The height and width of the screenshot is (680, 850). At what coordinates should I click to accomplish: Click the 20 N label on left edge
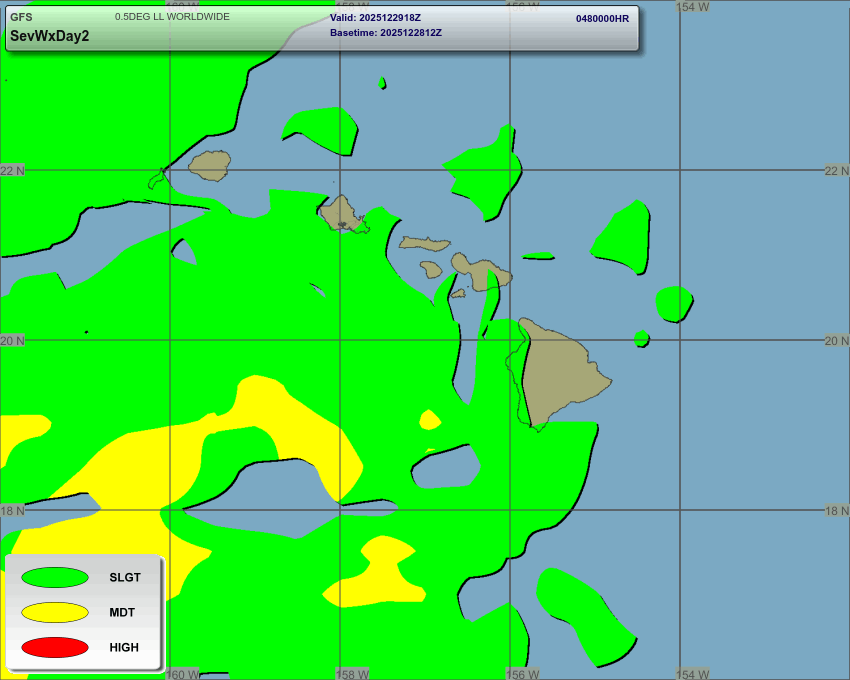(x=13, y=341)
